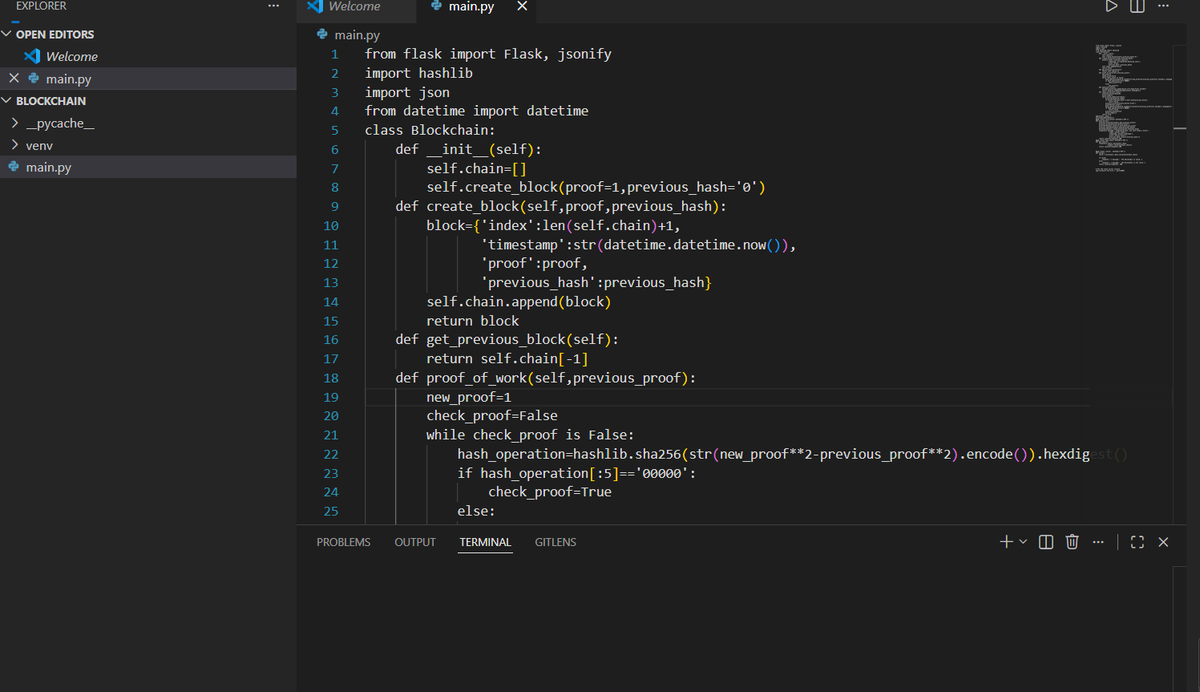Click line number 18 in the gutter
The image size is (1200, 692).
331,378
